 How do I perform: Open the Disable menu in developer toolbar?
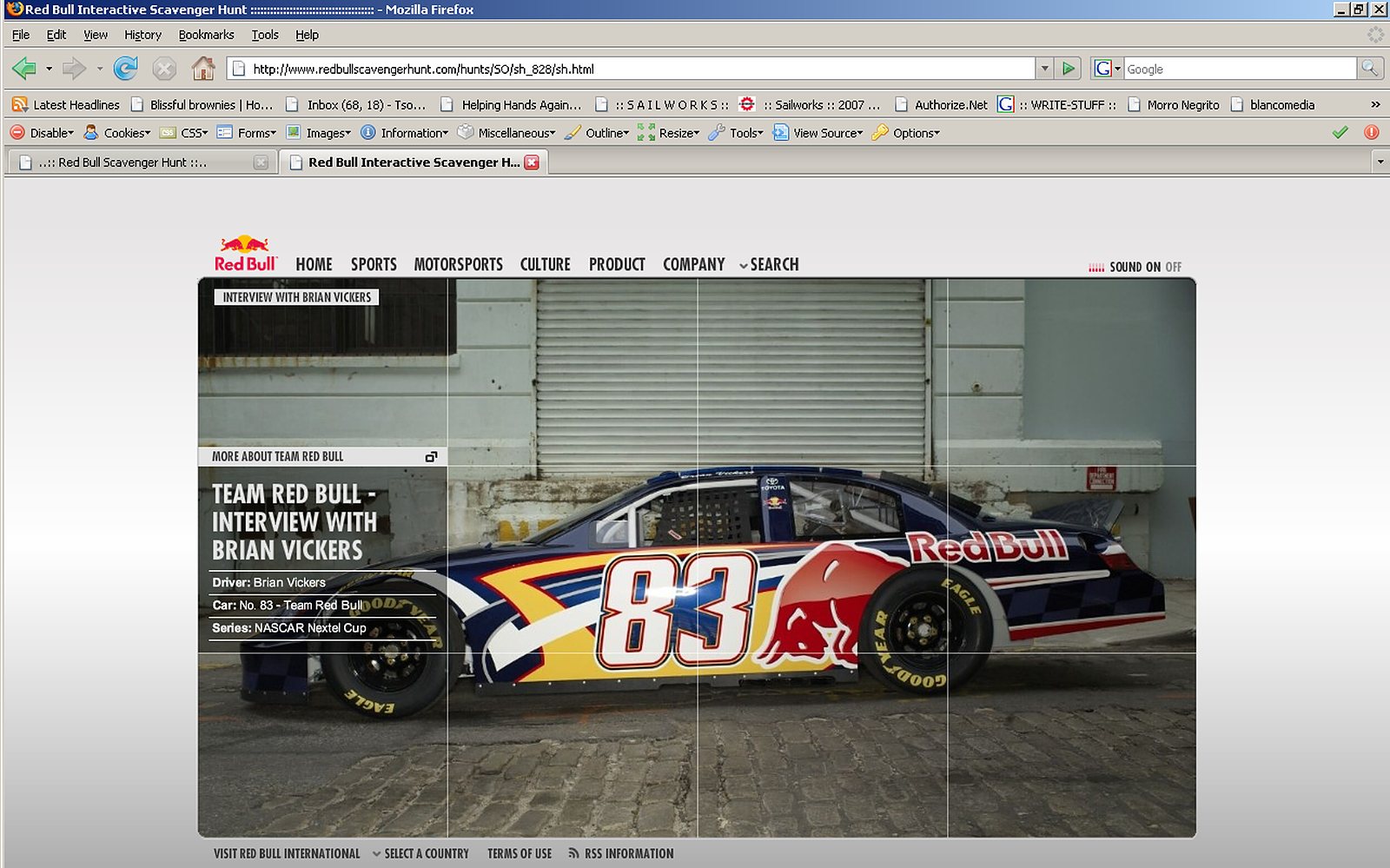(42, 133)
